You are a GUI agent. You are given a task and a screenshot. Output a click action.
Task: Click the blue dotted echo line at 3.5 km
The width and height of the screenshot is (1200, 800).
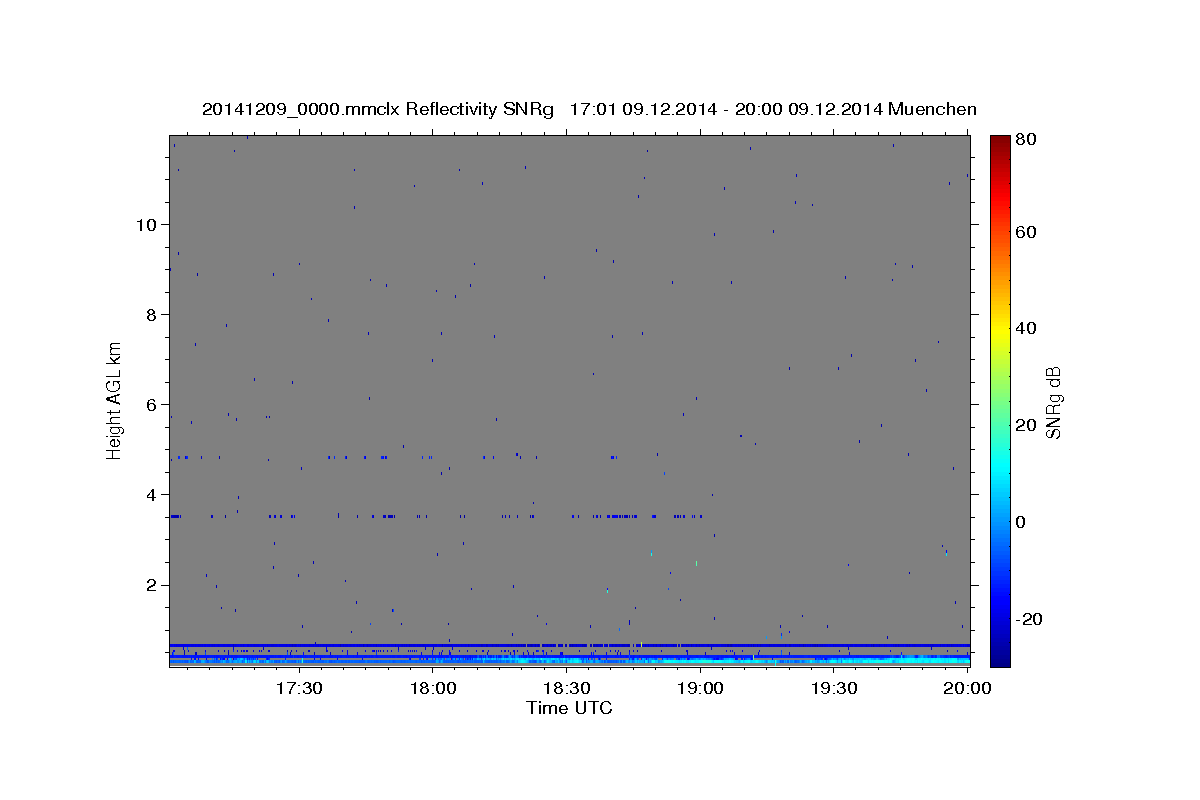(436, 516)
